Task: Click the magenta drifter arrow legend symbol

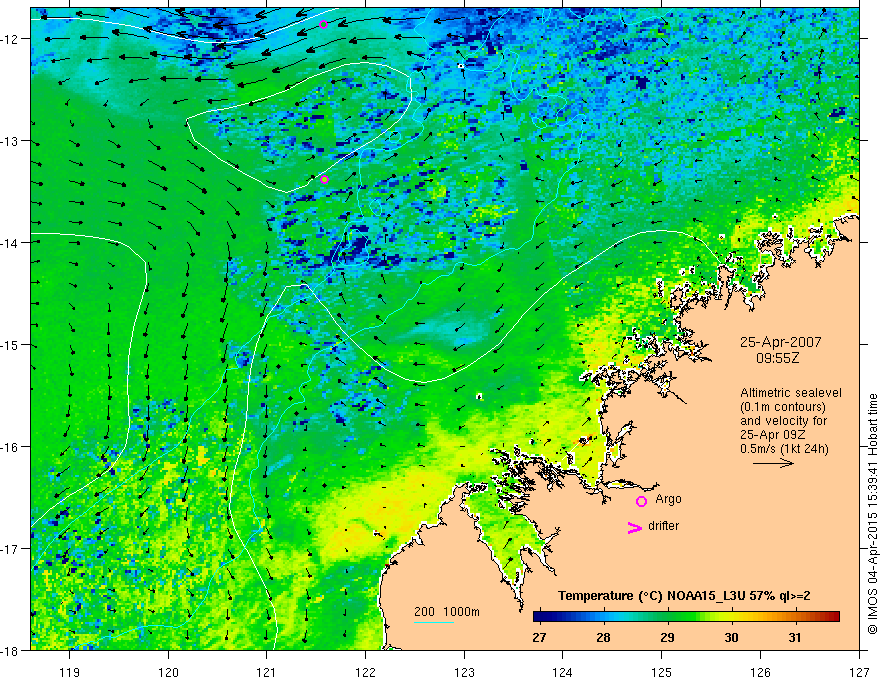Action: pyautogui.click(x=634, y=528)
